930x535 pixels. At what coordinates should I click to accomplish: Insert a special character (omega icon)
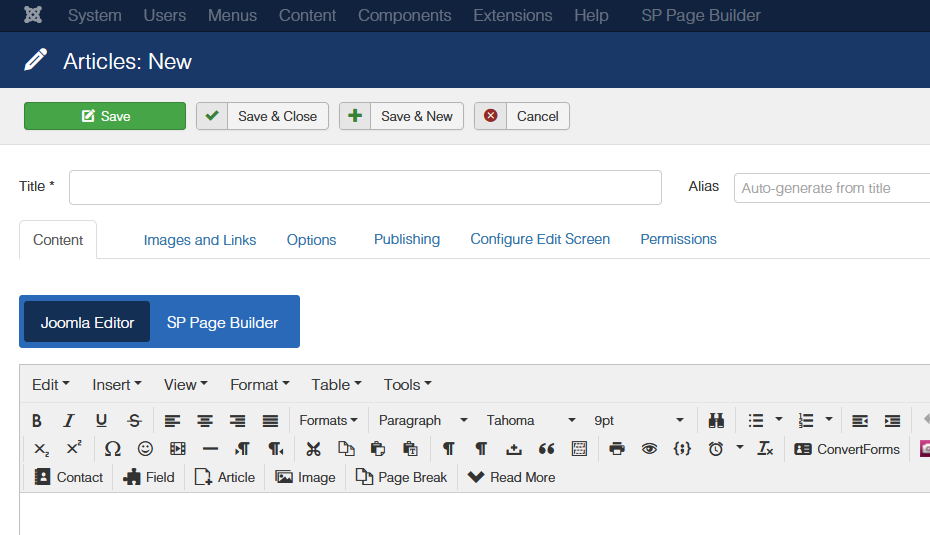[x=113, y=449]
